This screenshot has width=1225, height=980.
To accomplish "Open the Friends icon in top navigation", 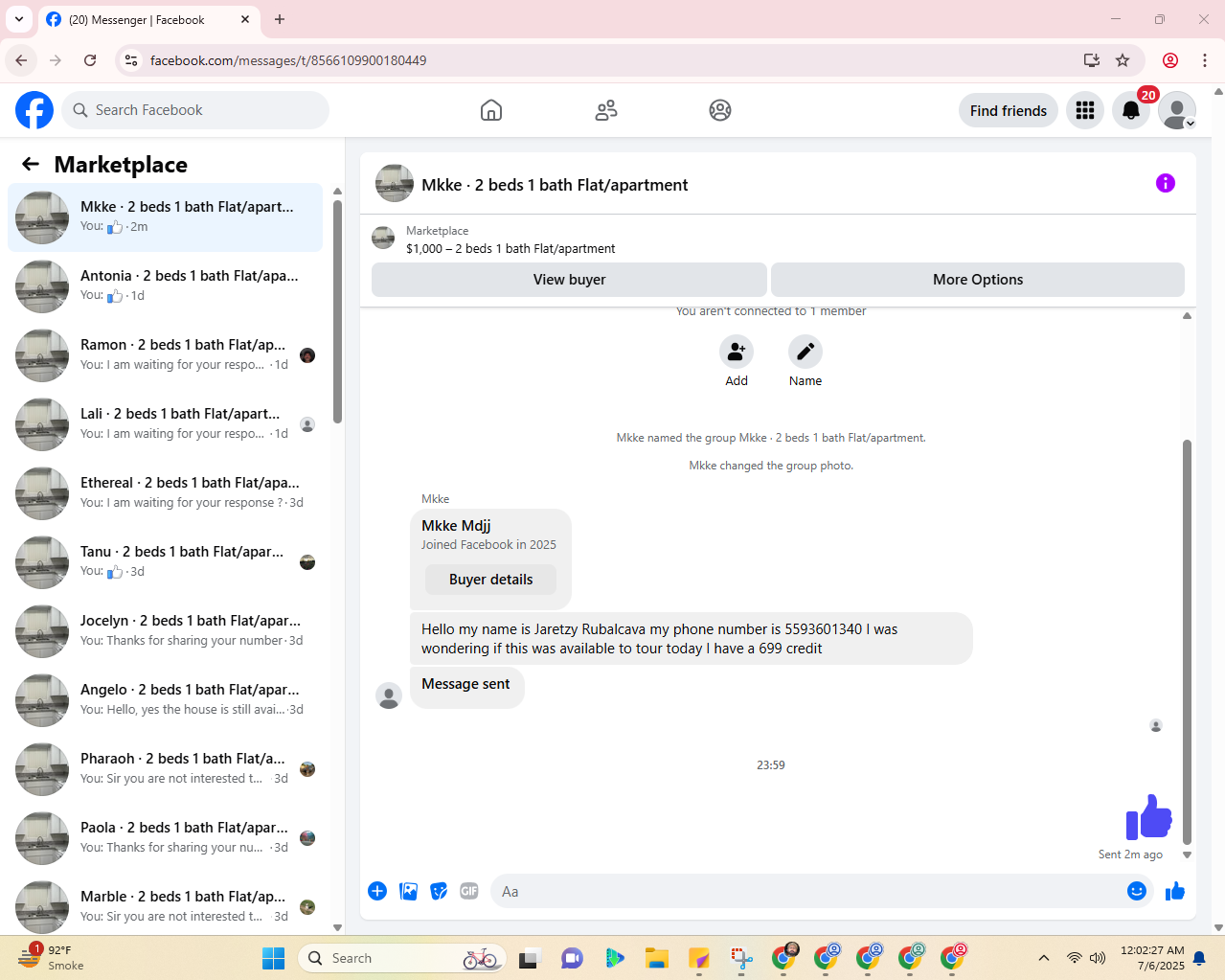I will point(606,110).
